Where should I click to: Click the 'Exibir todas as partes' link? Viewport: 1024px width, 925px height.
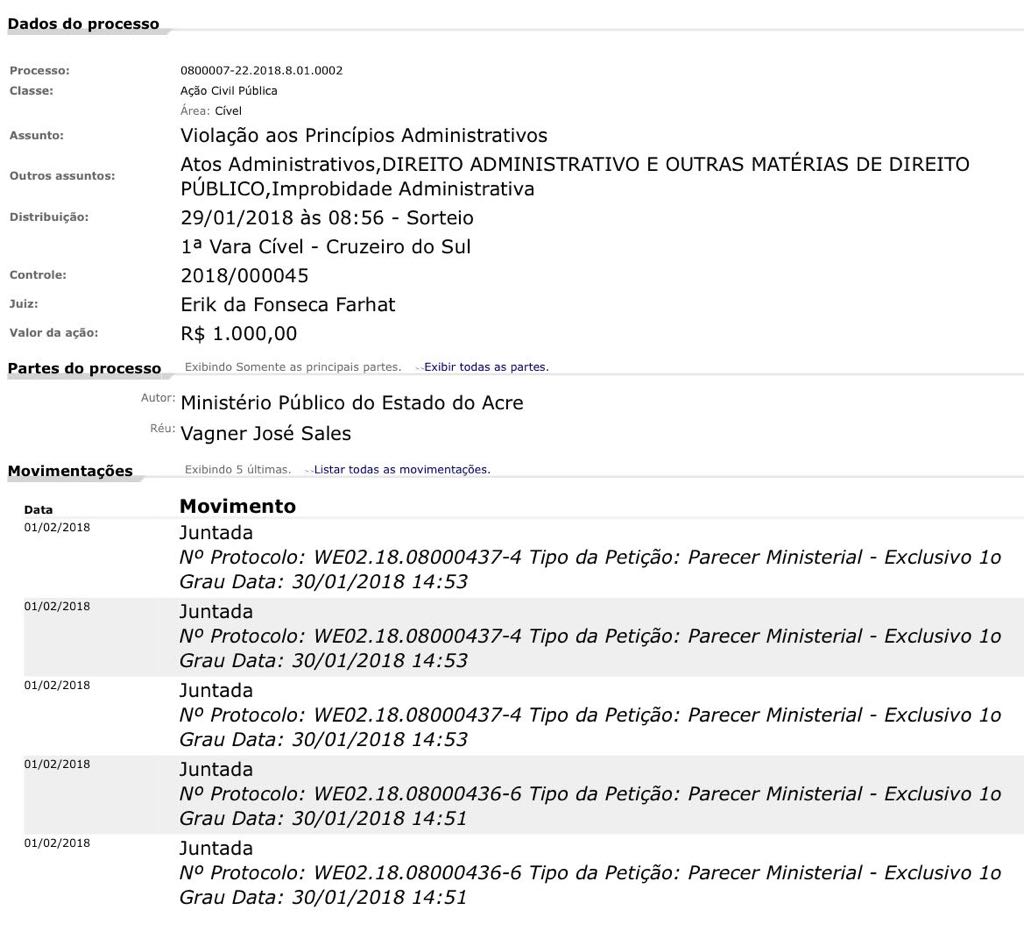pos(486,367)
